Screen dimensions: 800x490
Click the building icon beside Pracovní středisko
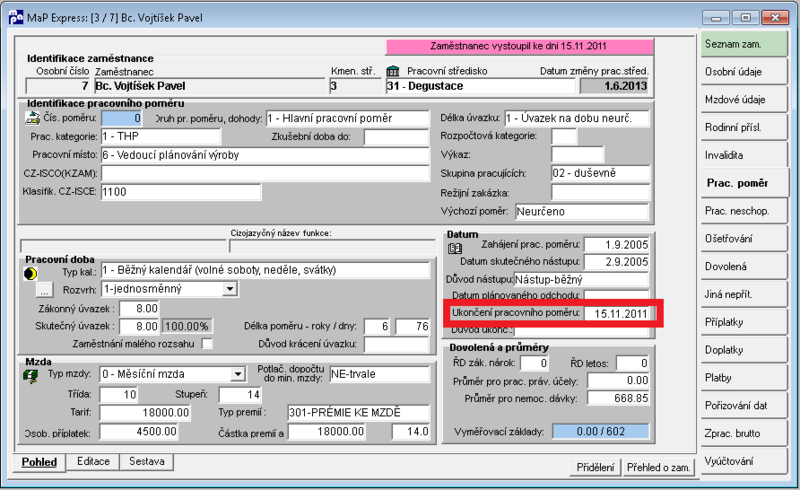tap(392, 71)
